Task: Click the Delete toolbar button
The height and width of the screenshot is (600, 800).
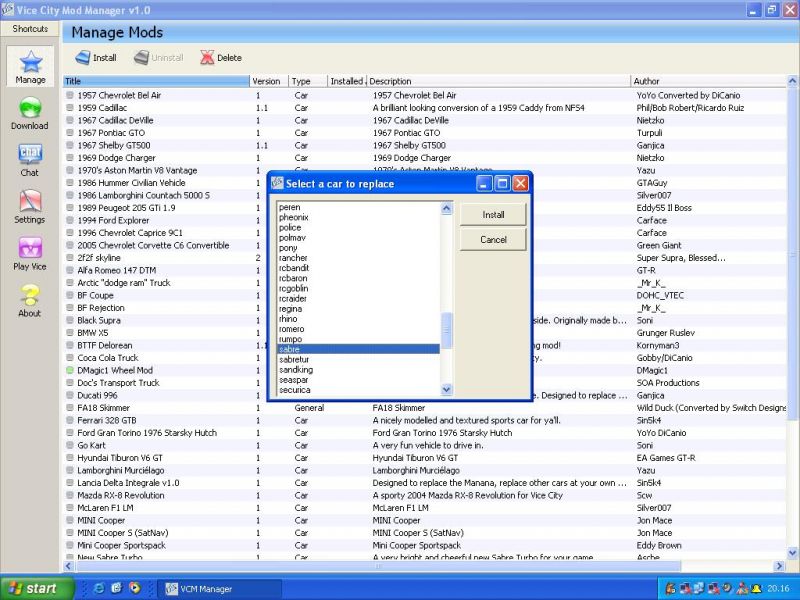Action: coord(220,58)
